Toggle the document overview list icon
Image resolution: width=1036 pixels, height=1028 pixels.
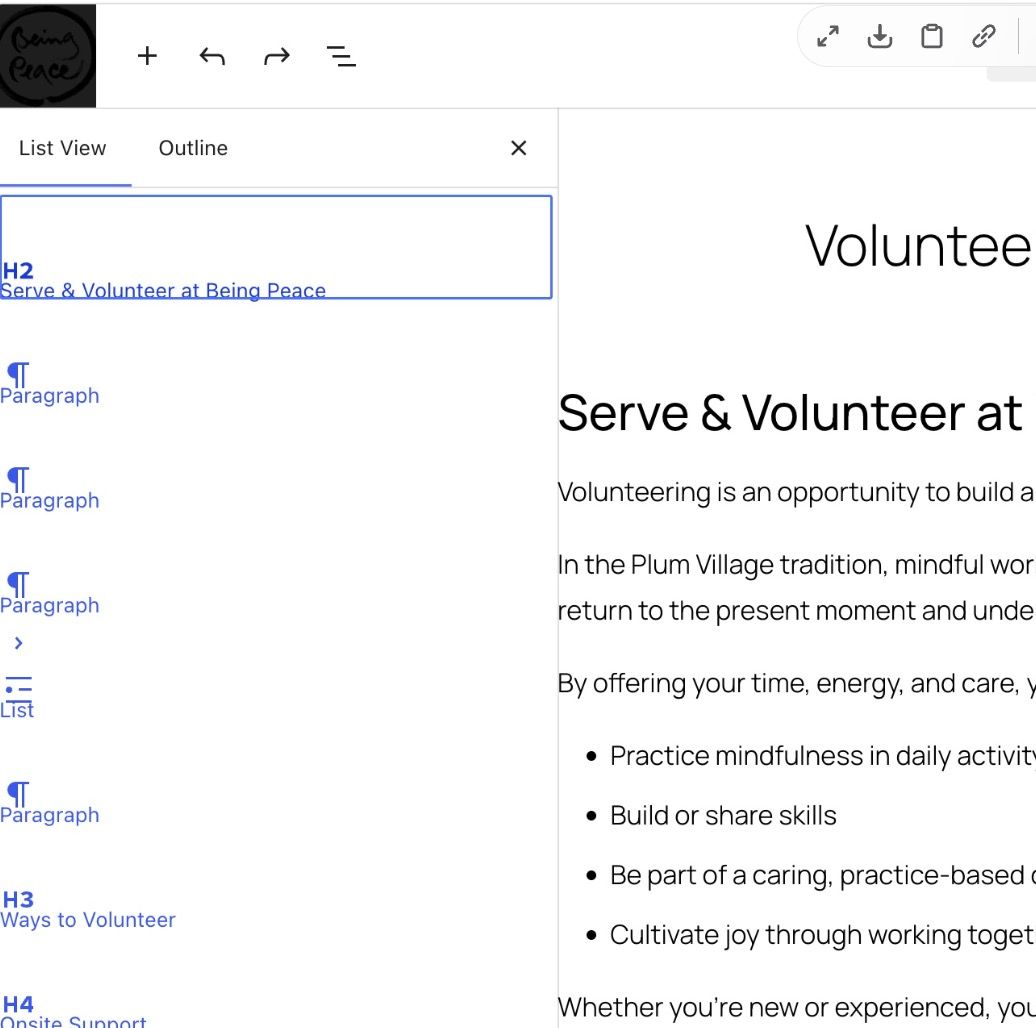pos(342,56)
